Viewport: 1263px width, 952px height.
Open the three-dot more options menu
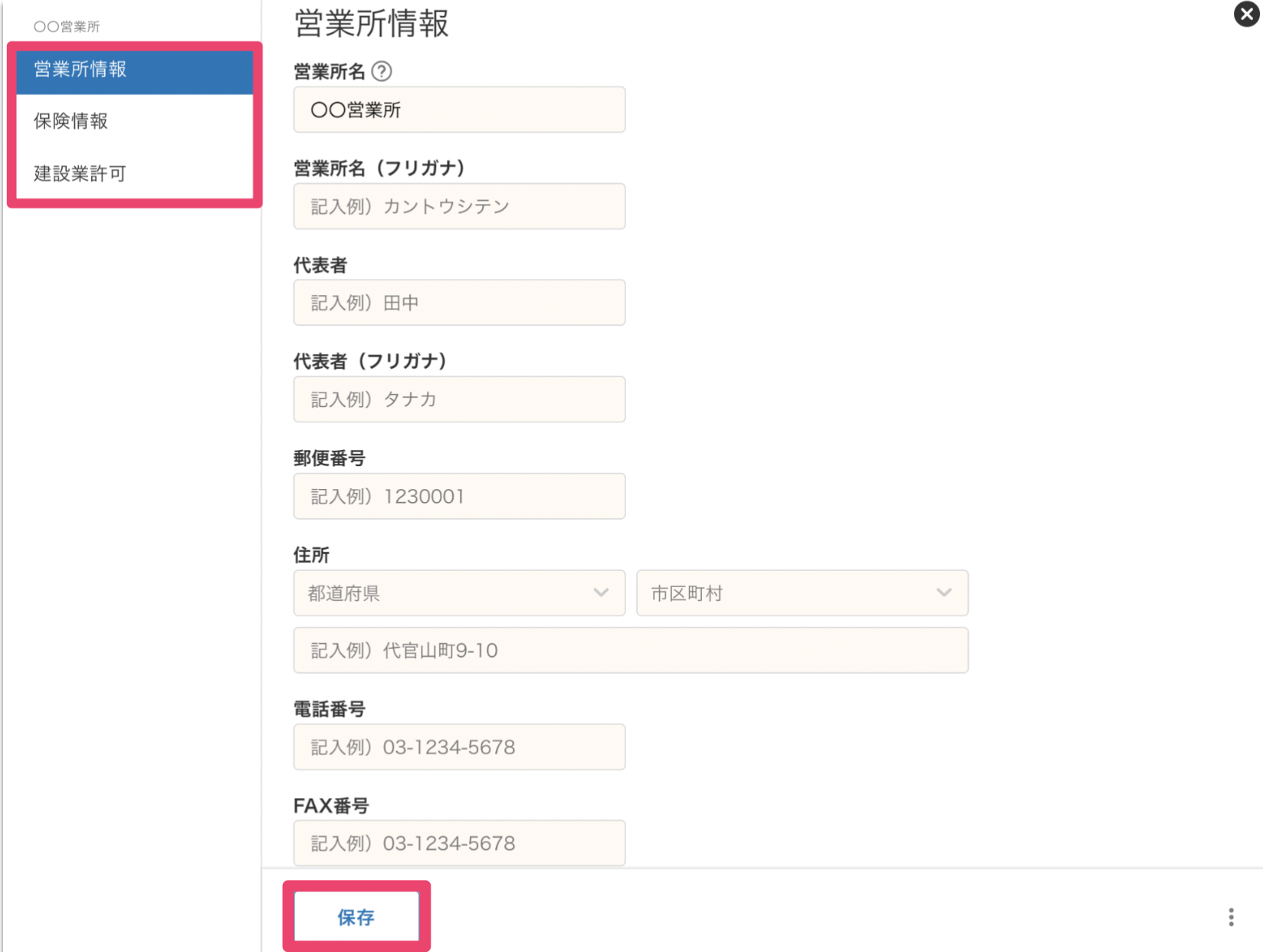1231,917
